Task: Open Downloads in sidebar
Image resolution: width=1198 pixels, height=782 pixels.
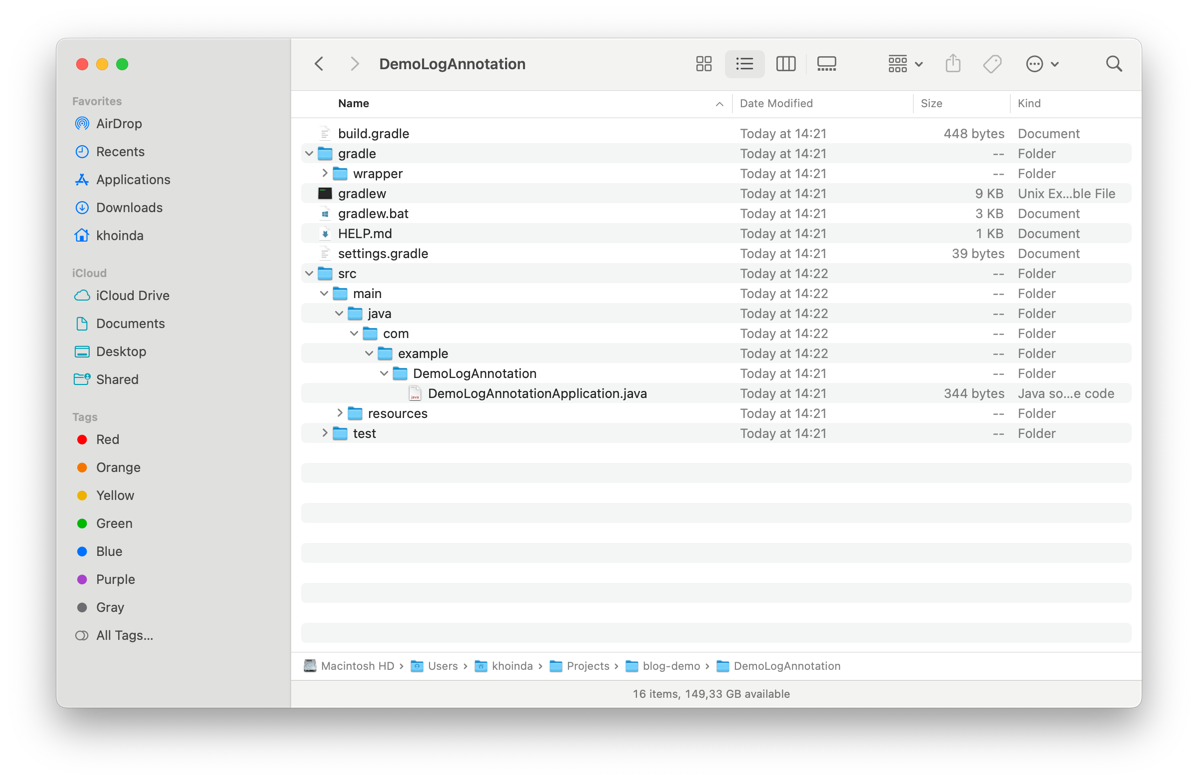Action: (x=129, y=208)
